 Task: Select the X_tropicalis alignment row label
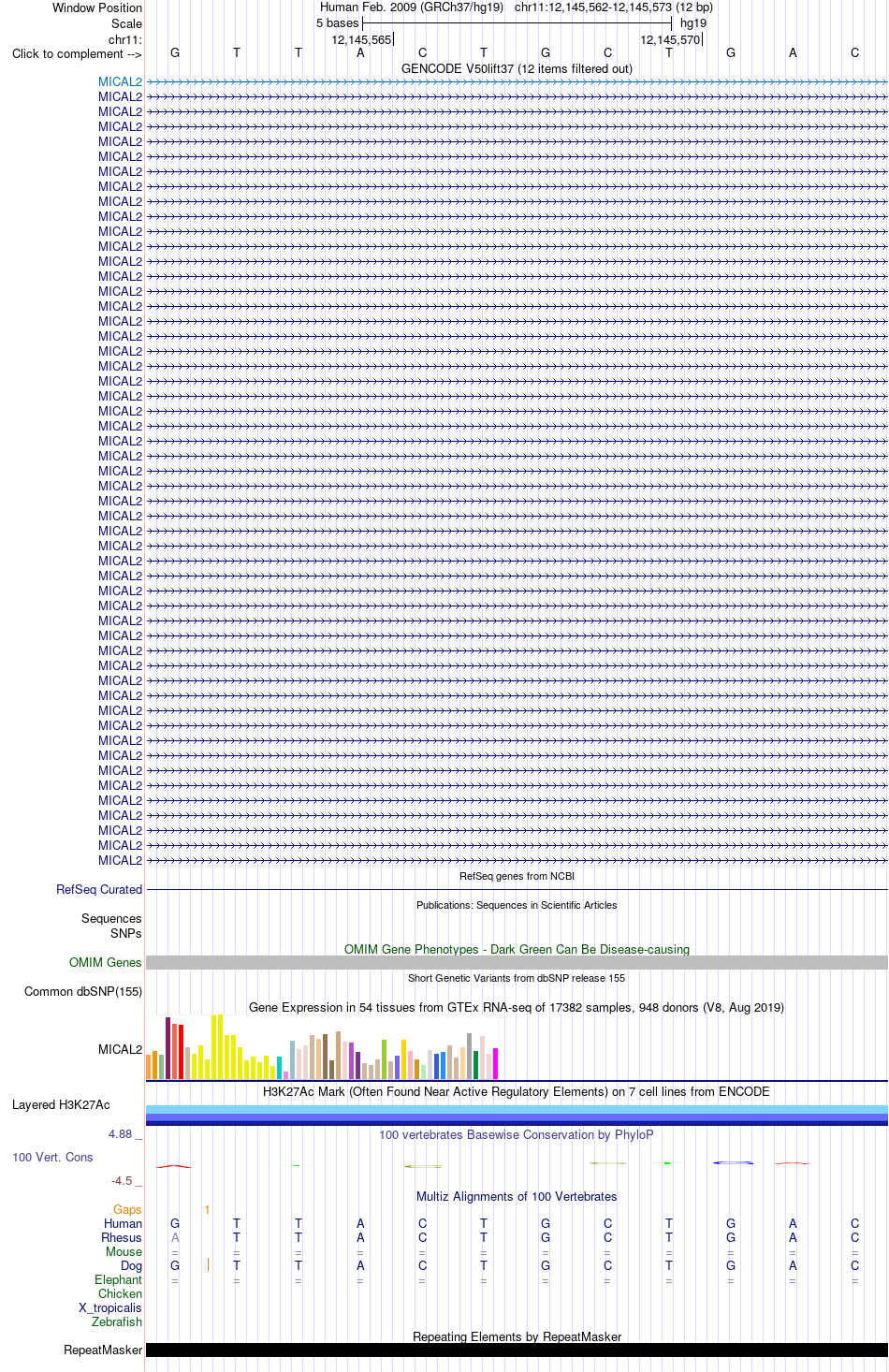[110, 1307]
